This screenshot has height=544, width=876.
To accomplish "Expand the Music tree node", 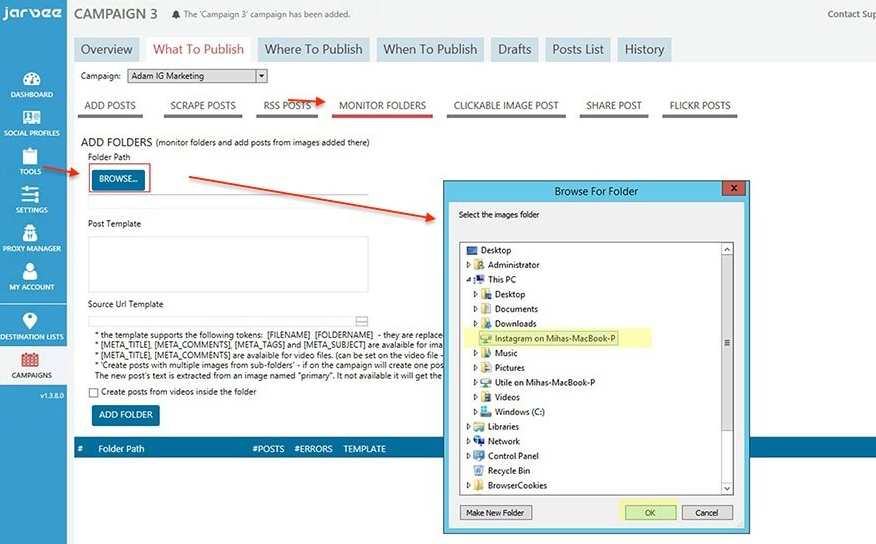I will (475, 353).
